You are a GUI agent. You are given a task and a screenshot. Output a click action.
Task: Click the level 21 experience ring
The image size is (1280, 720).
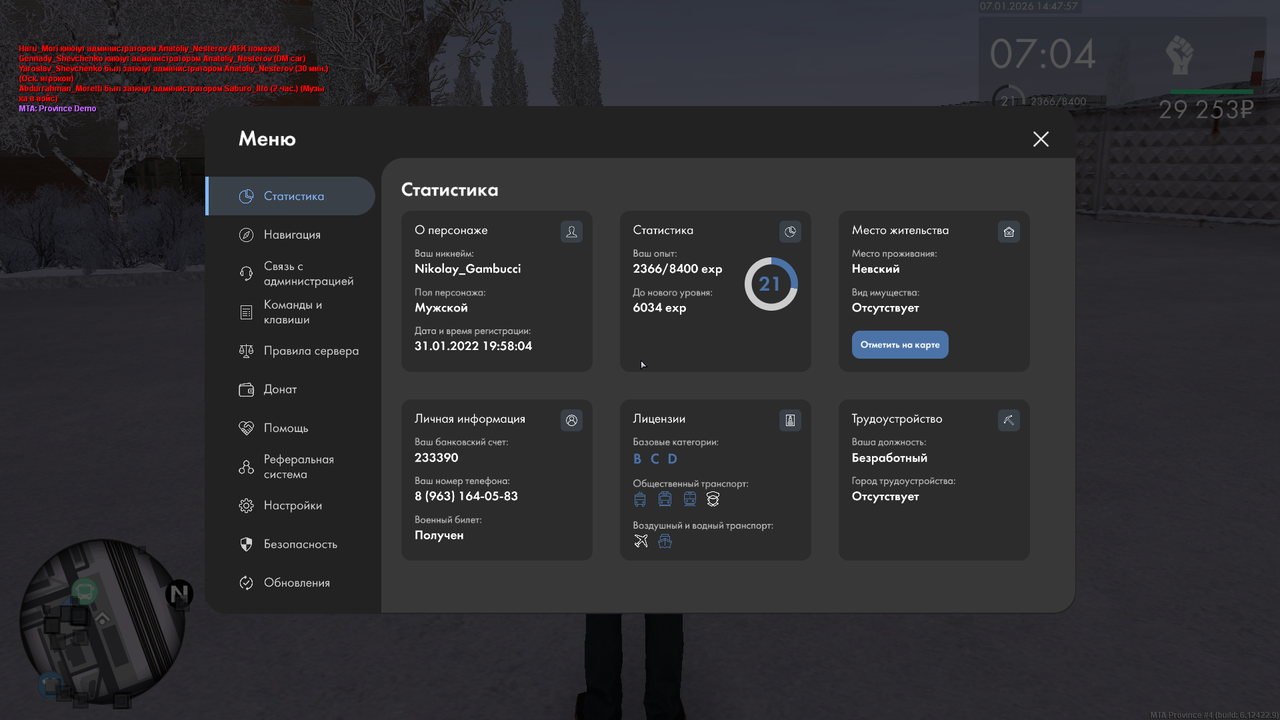pos(771,284)
